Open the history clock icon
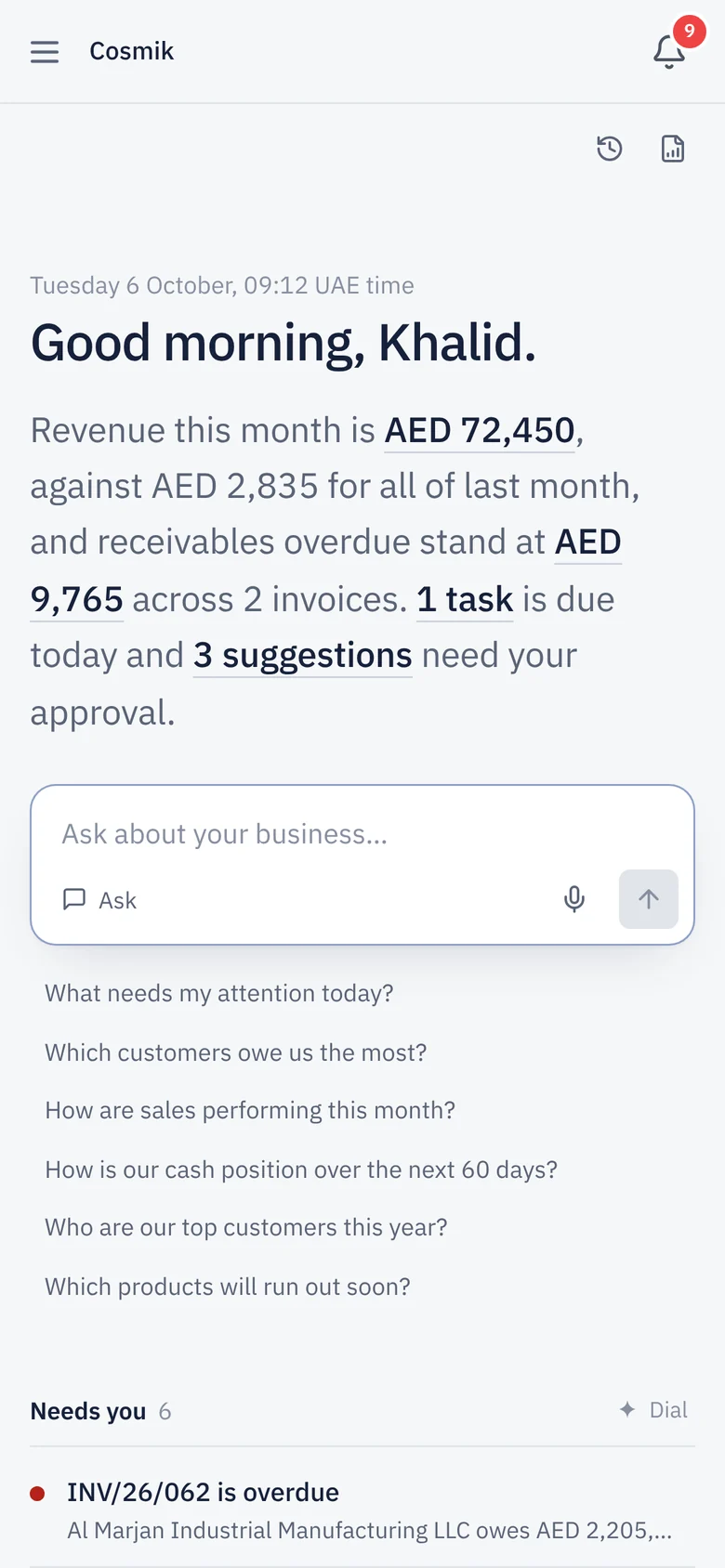 [x=610, y=149]
